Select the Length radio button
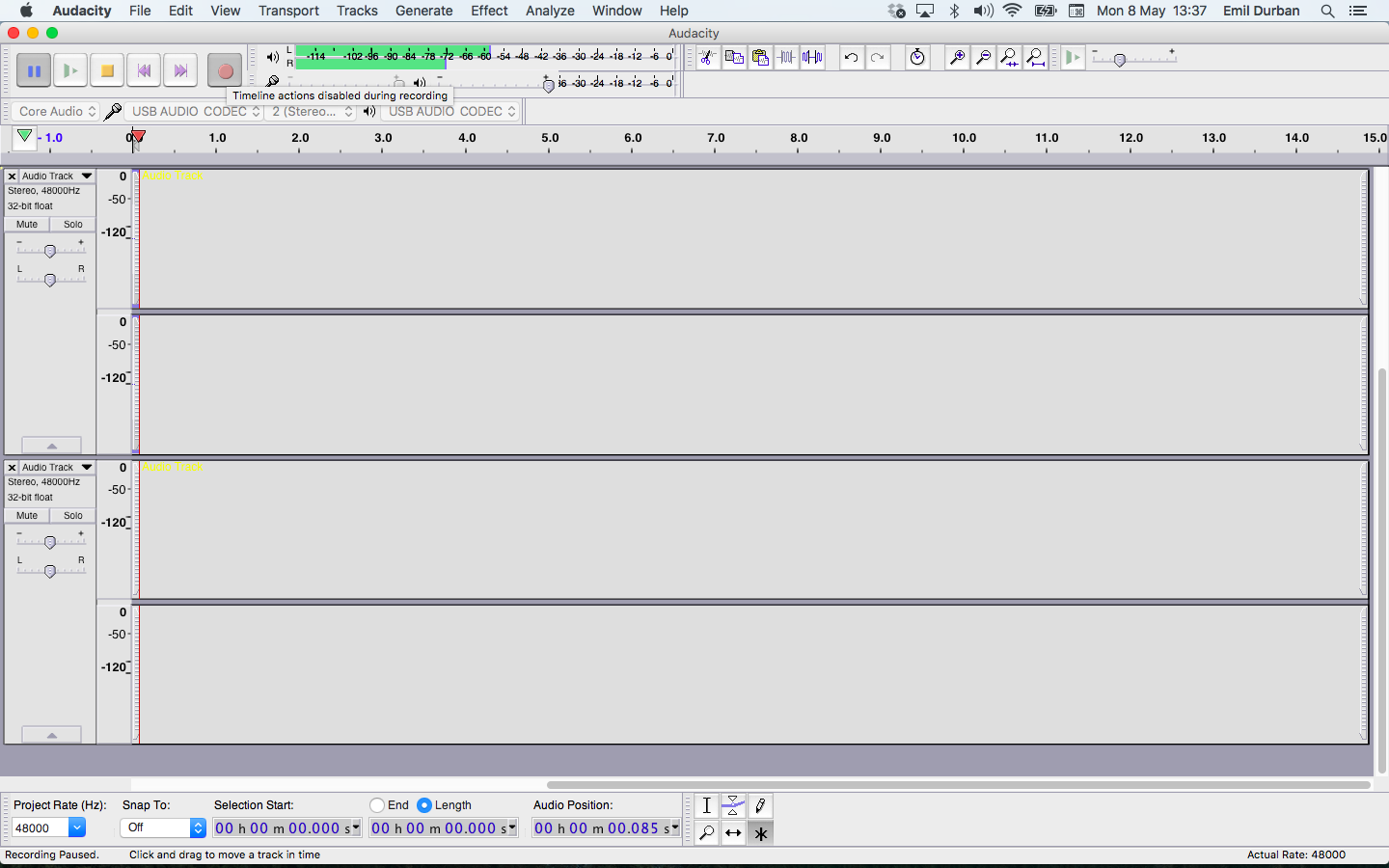Screen dimensions: 1389x868 [x=424, y=805]
